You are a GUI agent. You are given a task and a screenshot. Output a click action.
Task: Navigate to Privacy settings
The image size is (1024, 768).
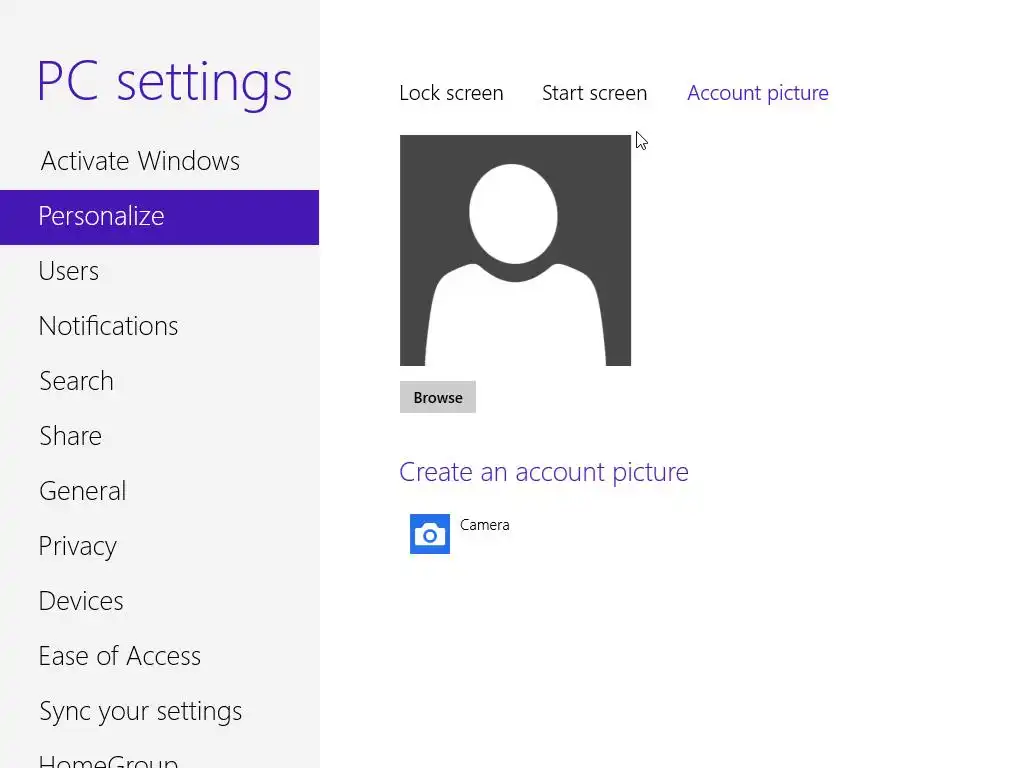78,546
